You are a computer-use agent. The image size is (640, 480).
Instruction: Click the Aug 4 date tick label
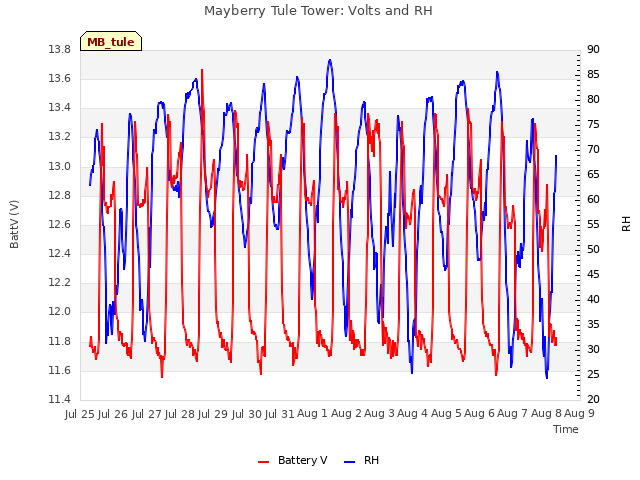[412, 413]
